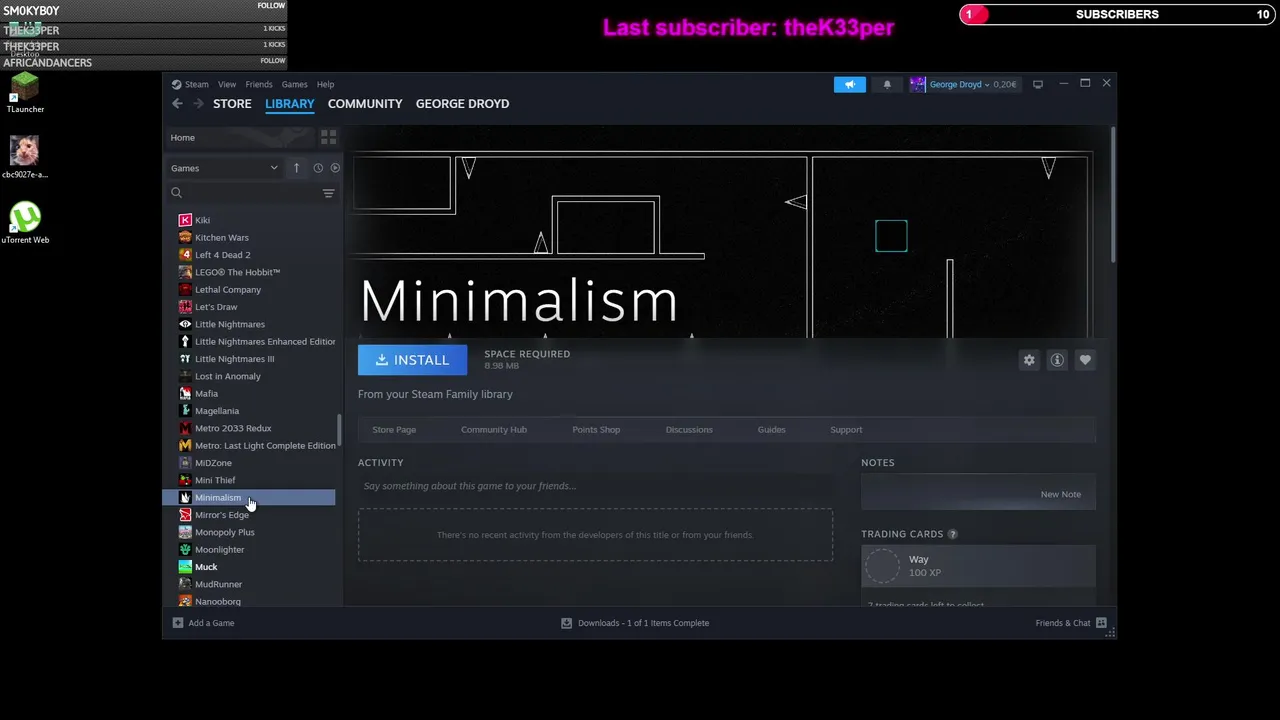Expand the Games category dropdown
Screen dimensions: 1280x720
(x=224, y=168)
